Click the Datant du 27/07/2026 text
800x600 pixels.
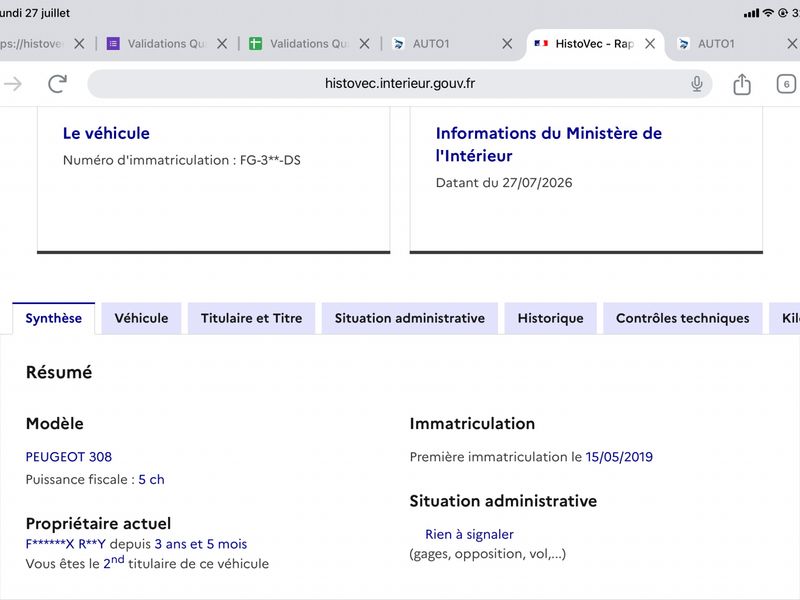pos(504,183)
